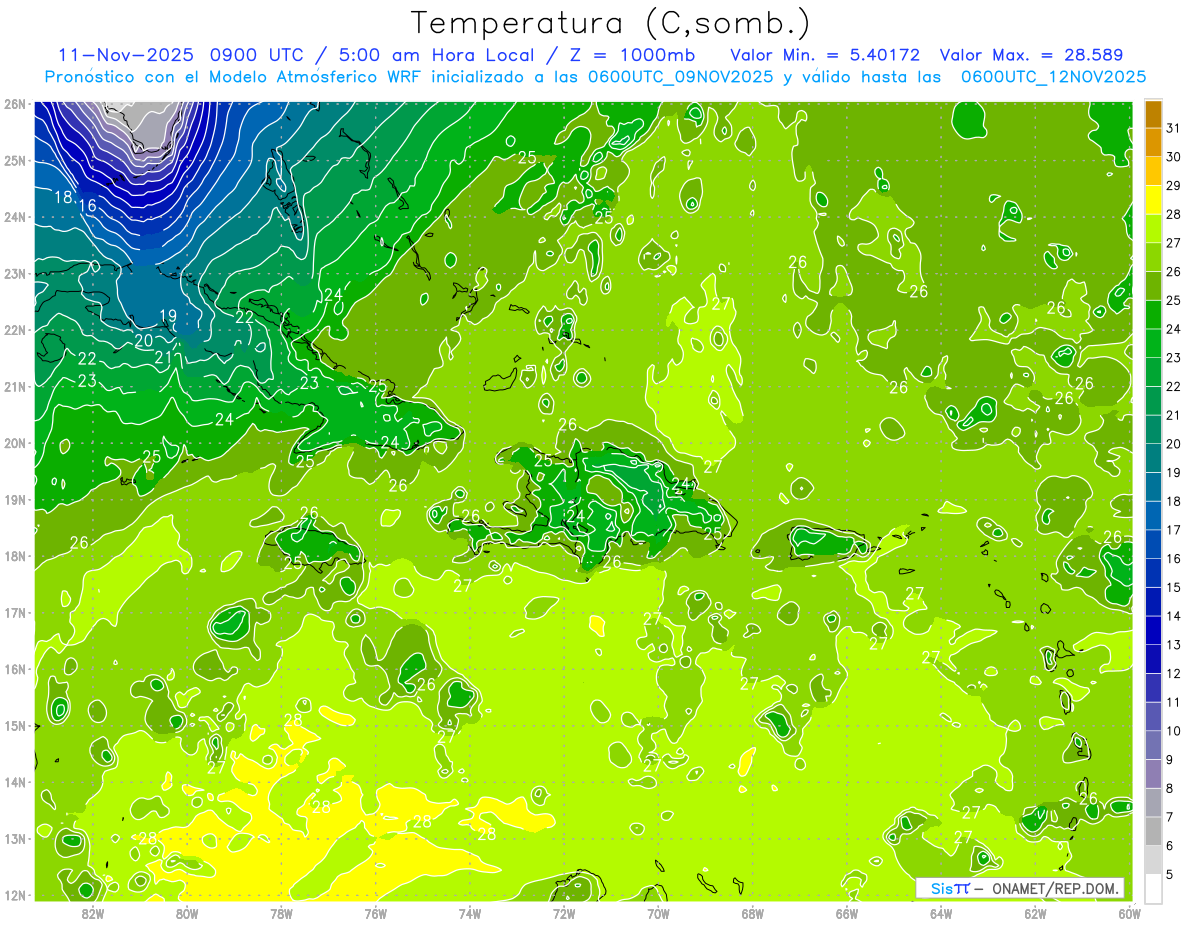The width and height of the screenshot is (1200, 927).
Task: Click legend value 31 on the color bar
Action: [1173, 128]
